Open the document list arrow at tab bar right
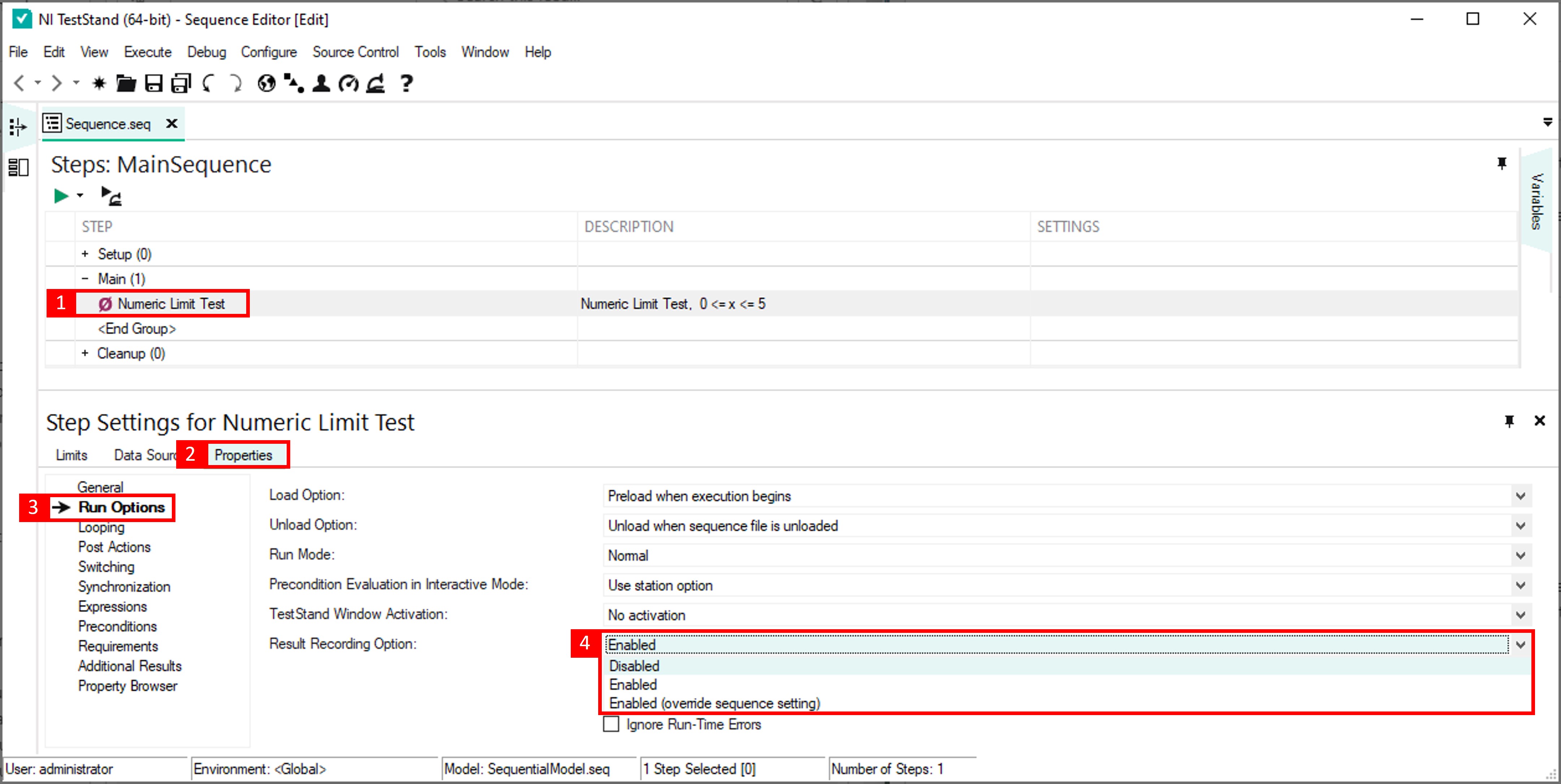1561x784 pixels. (x=1548, y=122)
